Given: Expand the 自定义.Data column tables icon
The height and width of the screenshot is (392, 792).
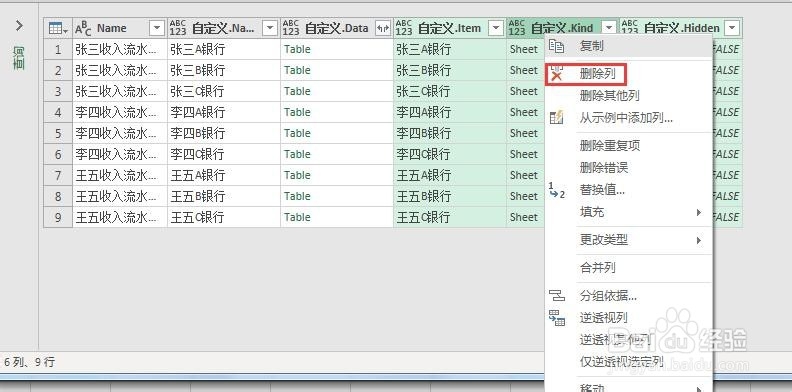Looking at the screenshot, I should click(383, 29).
